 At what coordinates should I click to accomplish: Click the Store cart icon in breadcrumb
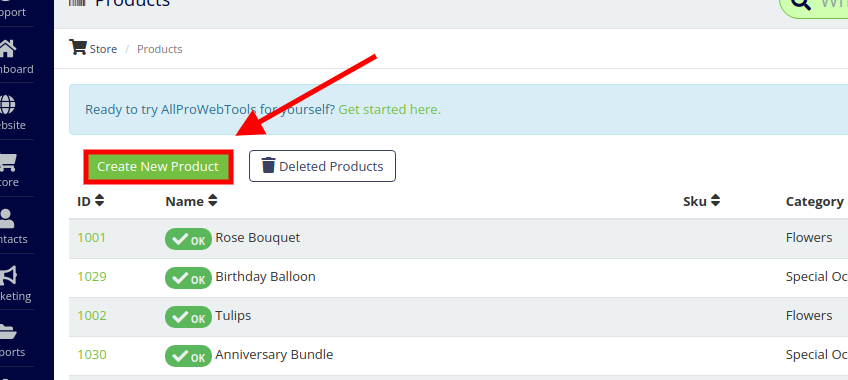pyautogui.click(x=77, y=48)
